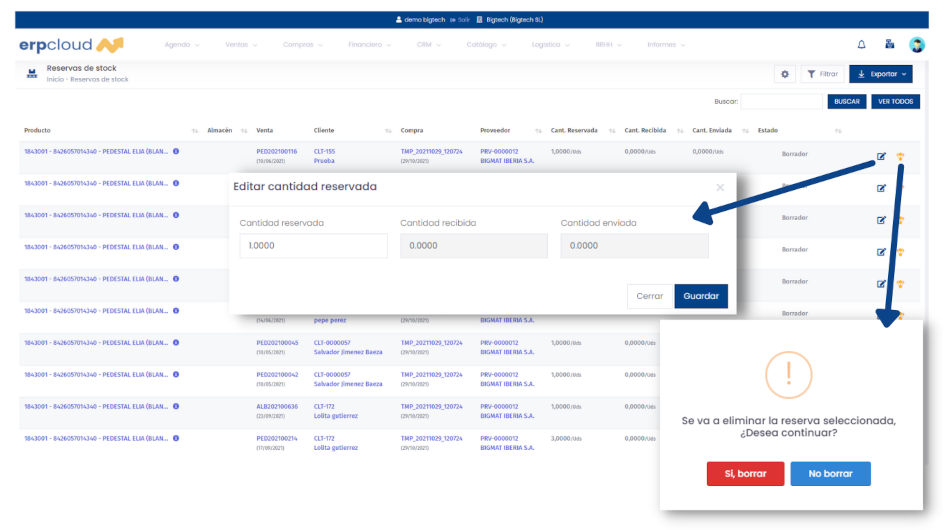Click the BUSCAR button
The width and height of the screenshot is (950, 530).
(x=846, y=102)
